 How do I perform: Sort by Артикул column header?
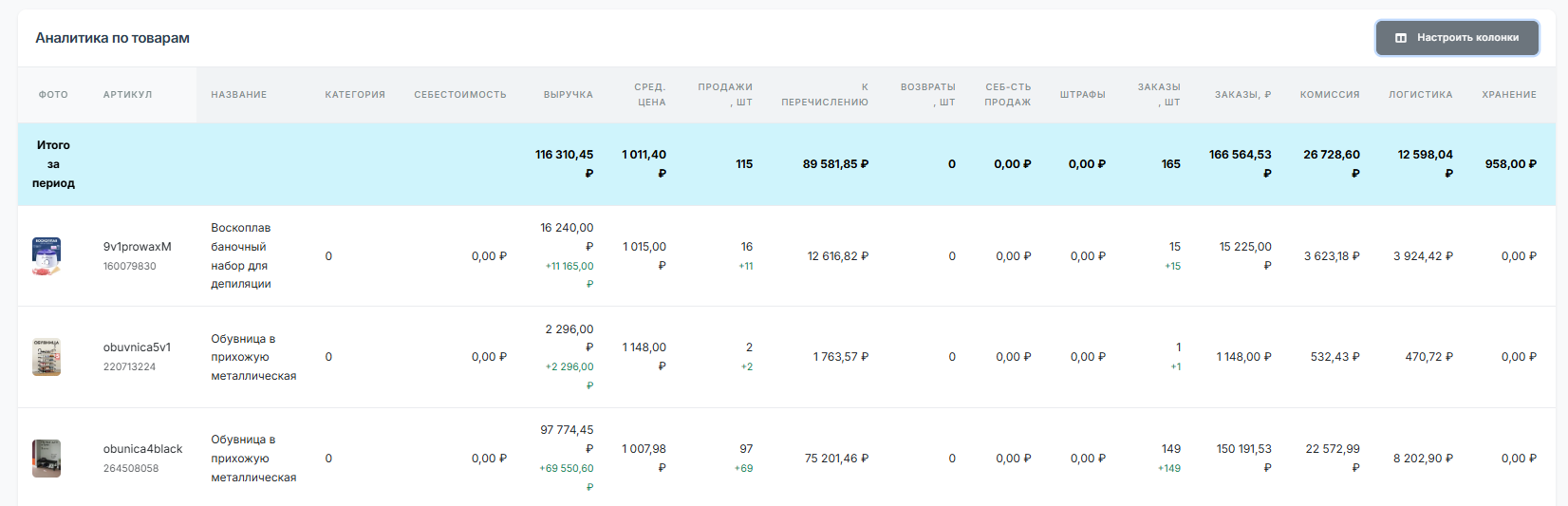127,95
